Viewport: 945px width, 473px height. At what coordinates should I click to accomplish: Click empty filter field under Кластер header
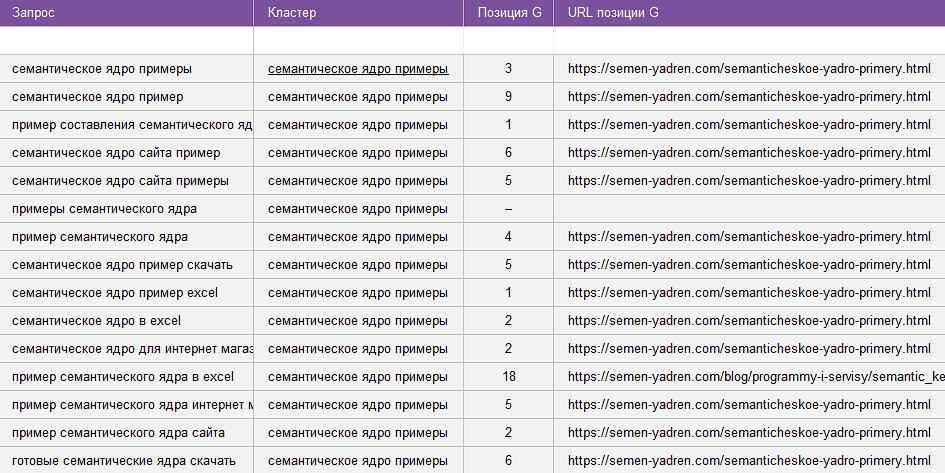358,41
